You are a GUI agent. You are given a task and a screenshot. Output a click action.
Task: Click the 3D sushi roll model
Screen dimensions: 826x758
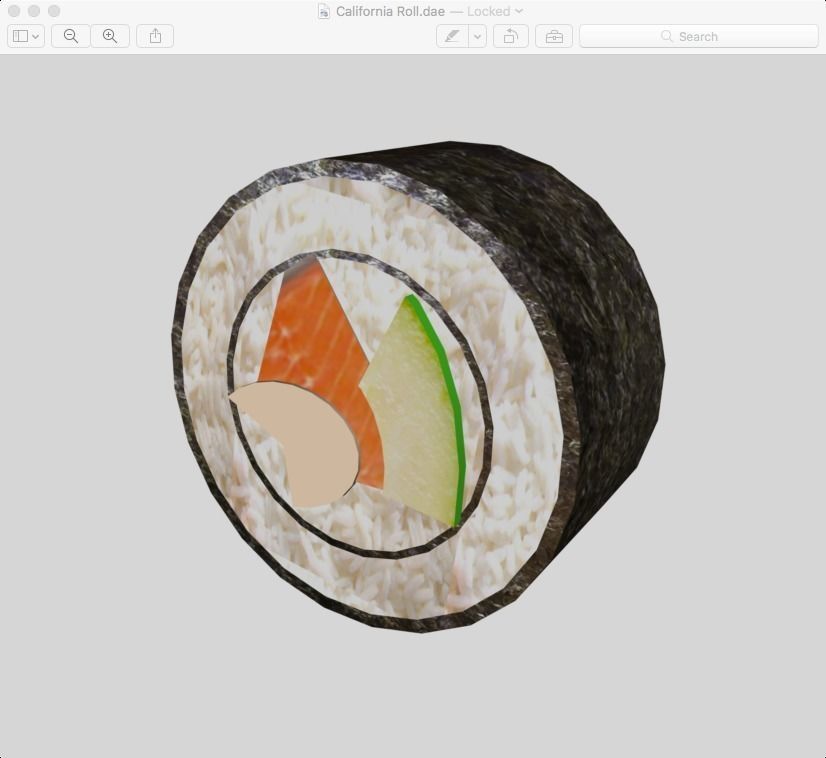pyautogui.click(x=419, y=387)
